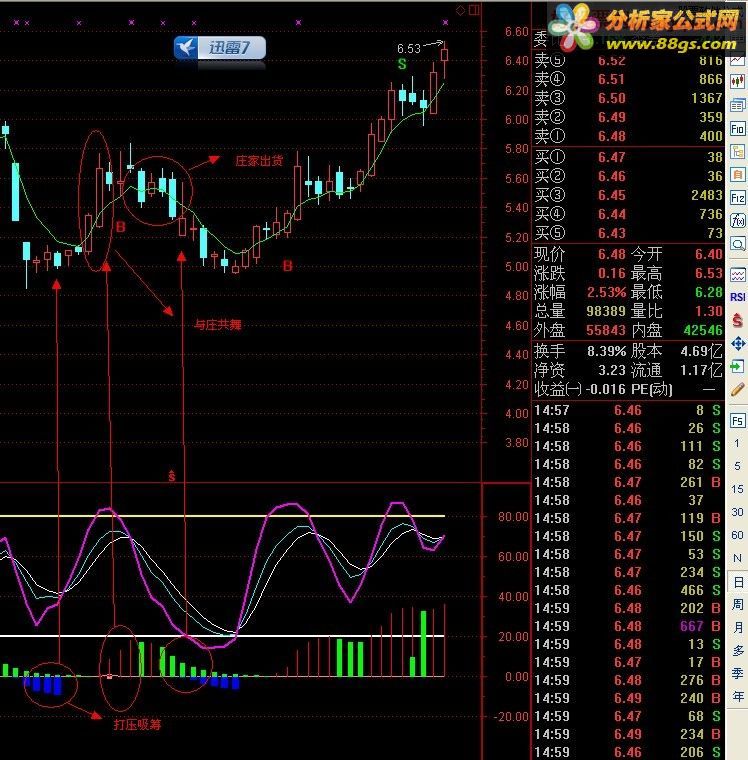Click the 收益 value -0.016
The image size is (748, 760).
(605, 389)
